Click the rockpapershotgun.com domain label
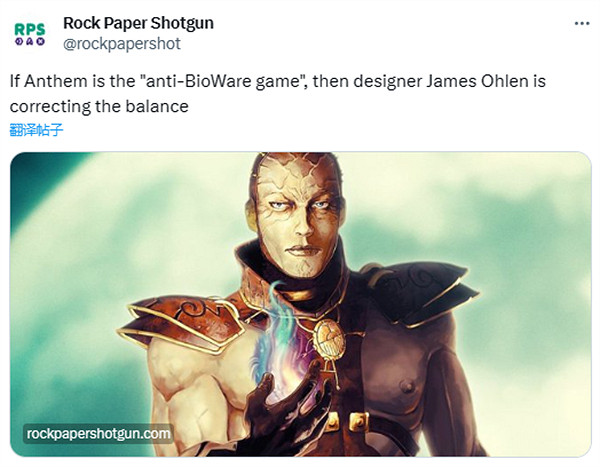This screenshot has height=467, width=600. point(98,434)
